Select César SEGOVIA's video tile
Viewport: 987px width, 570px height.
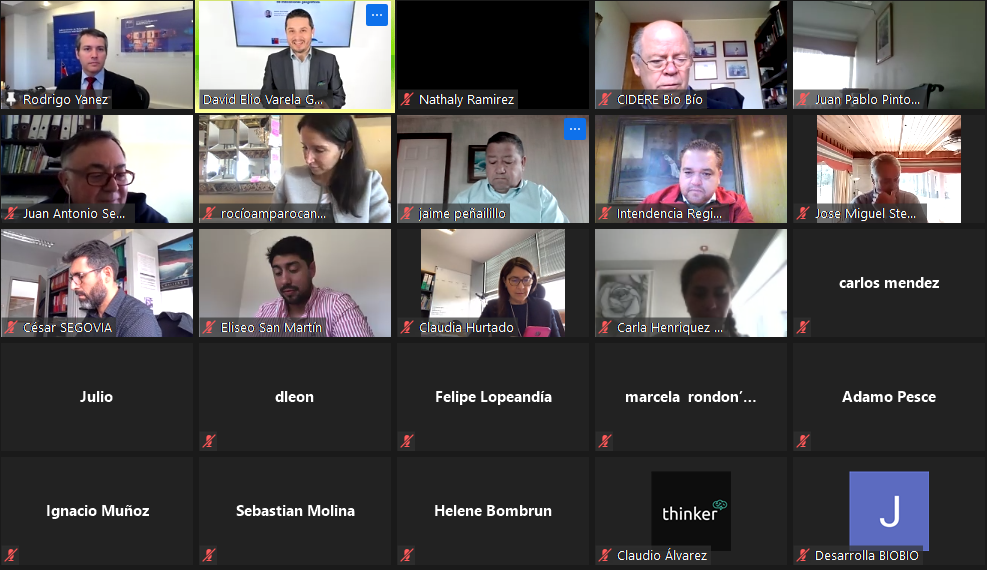coord(97,283)
